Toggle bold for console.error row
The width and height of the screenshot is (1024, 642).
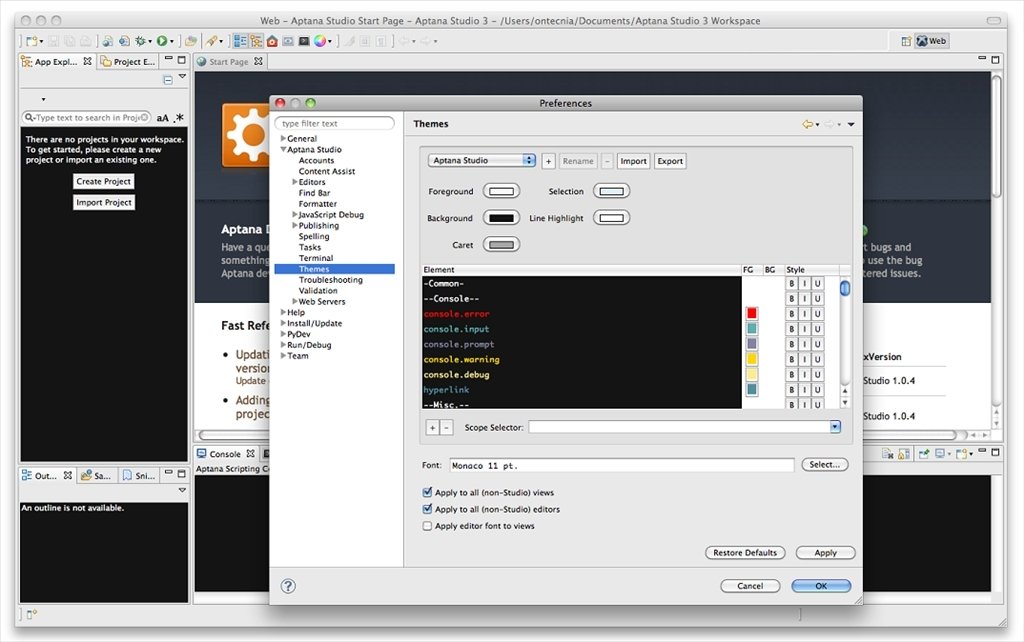click(792, 314)
